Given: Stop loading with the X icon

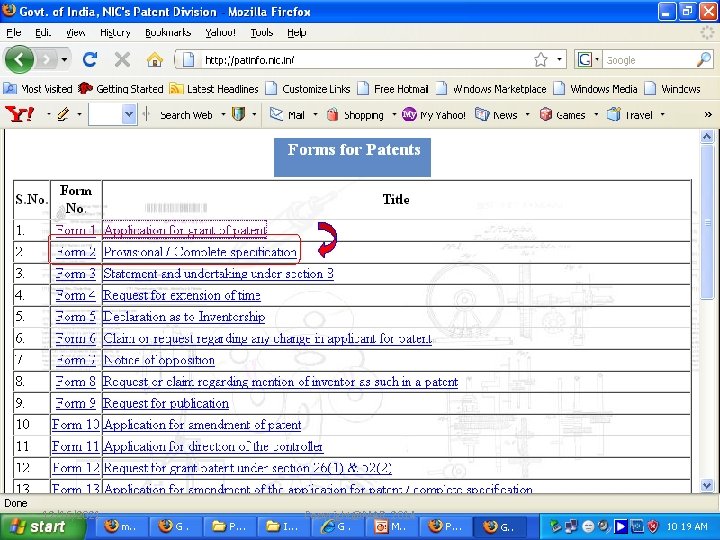Looking at the screenshot, I should point(122,59).
